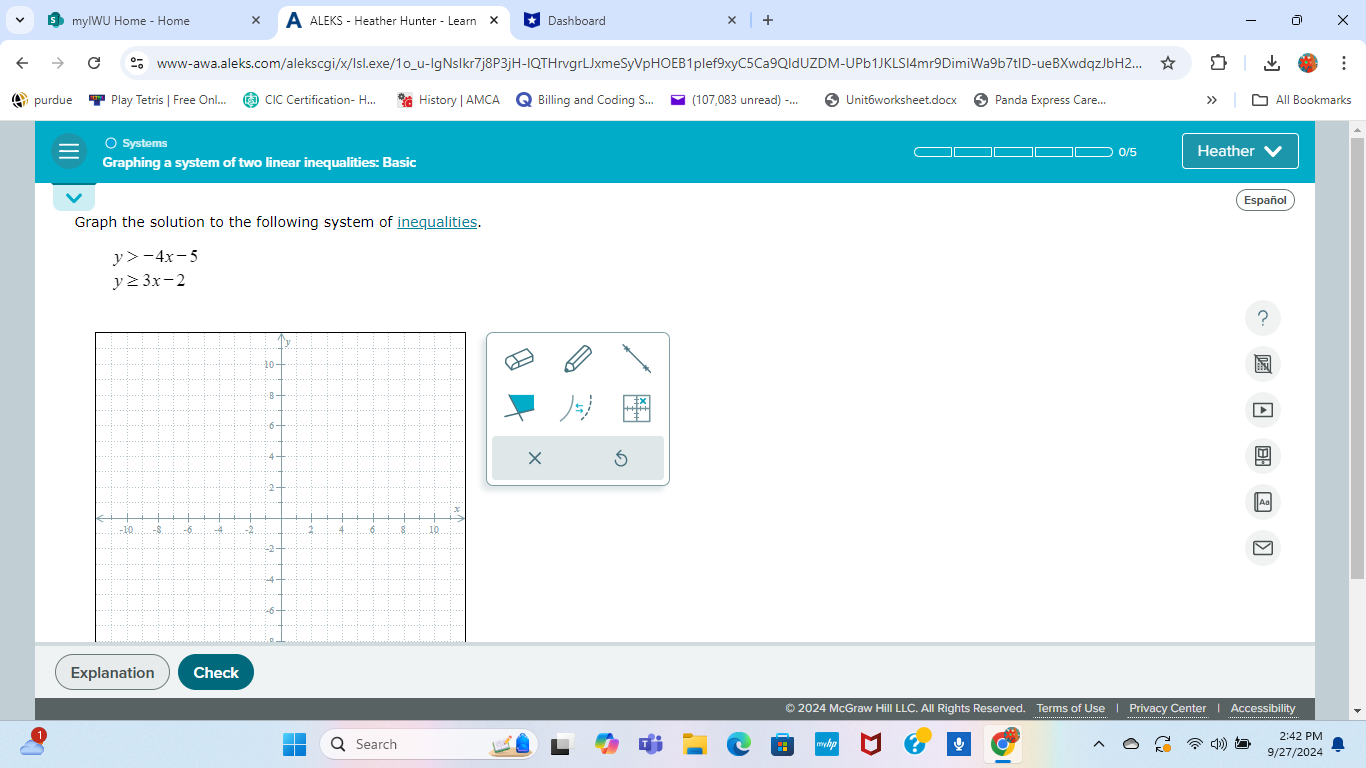Collapse the question panel chevron
This screenshot has width=1366, height=768.
pos(74,197)
